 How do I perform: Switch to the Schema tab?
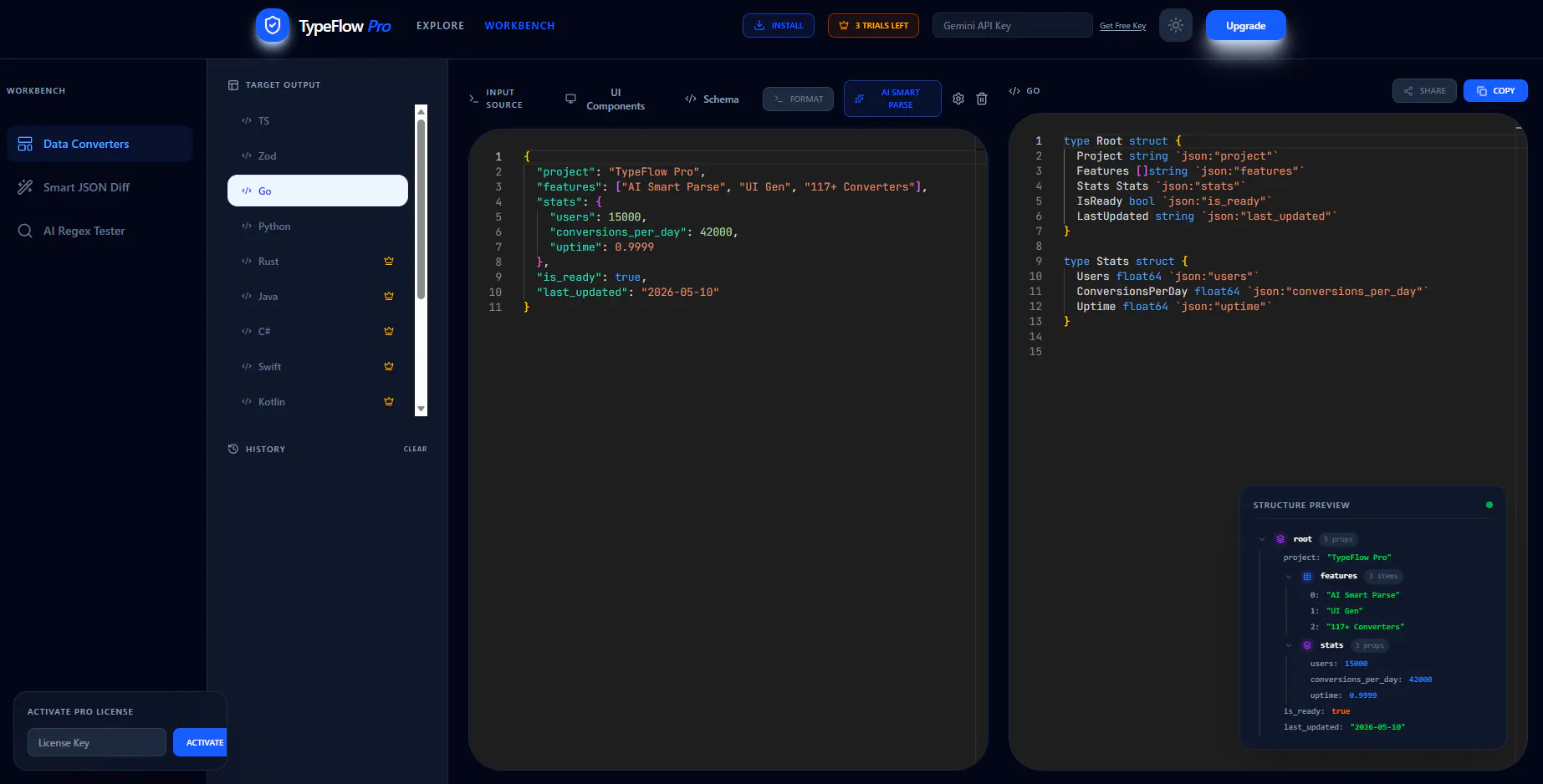[712, 99]
